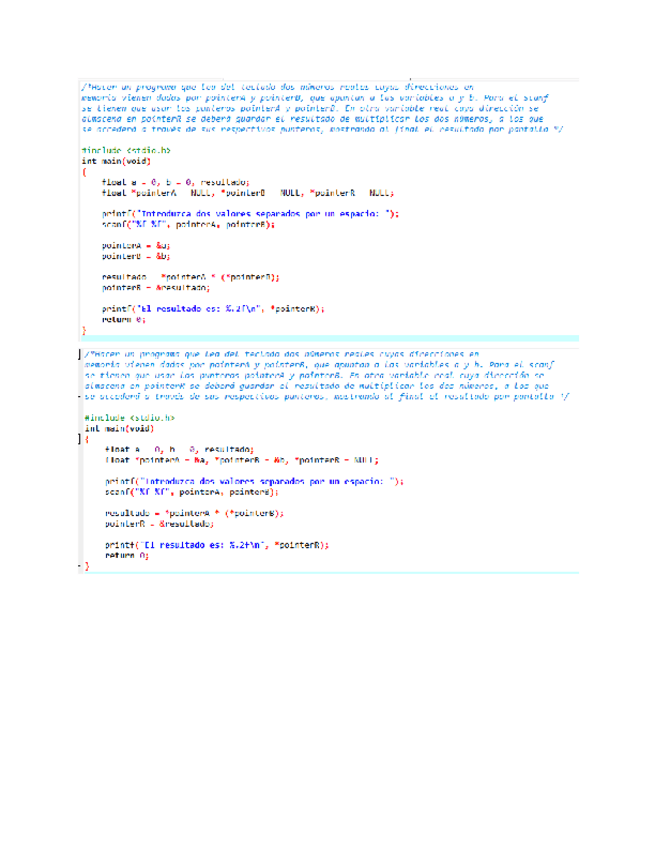
Task: Click #include <stdio.h> in second listing
Action: click(130, 418)
